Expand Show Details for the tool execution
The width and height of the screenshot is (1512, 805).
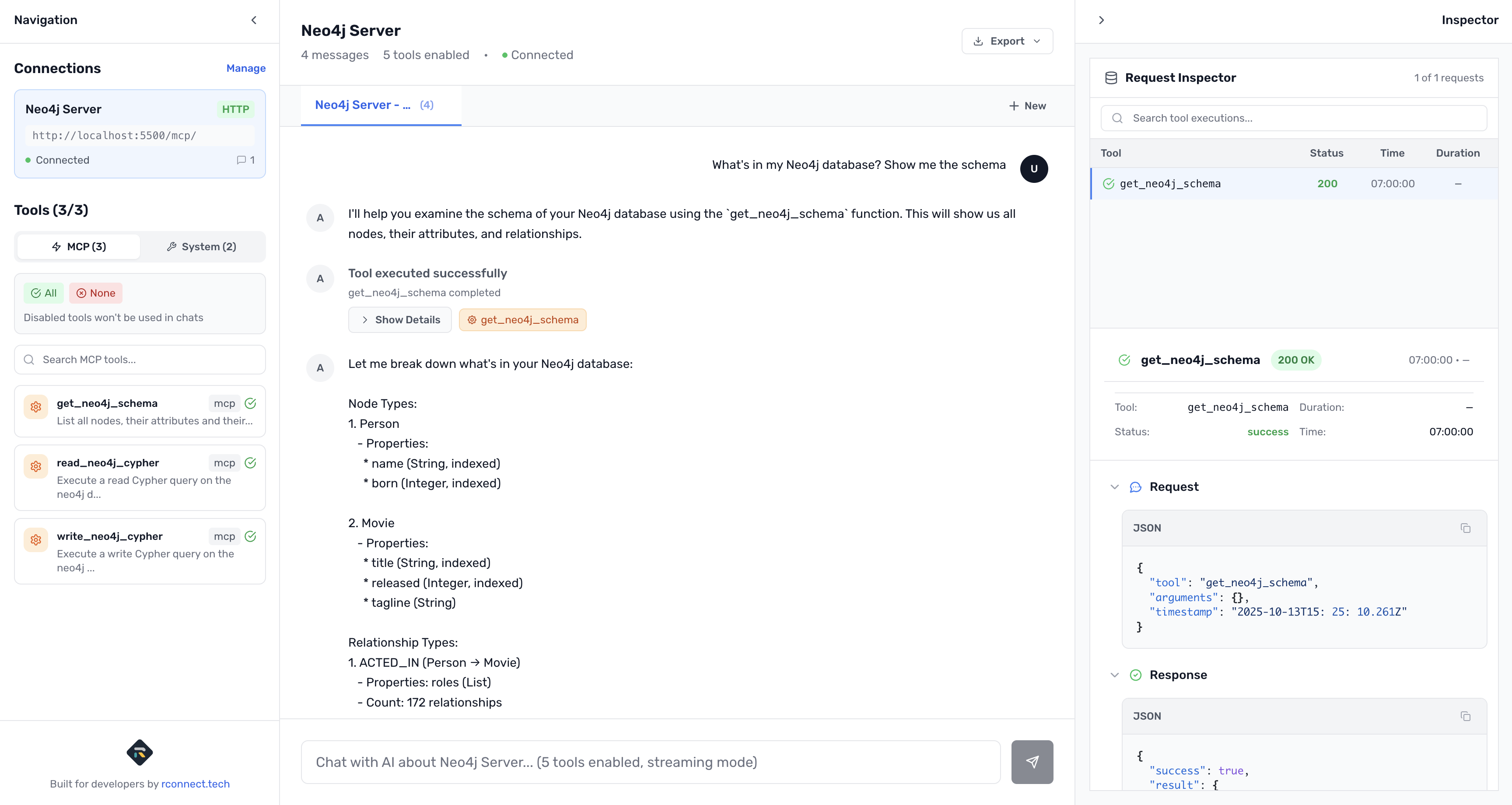tap(400, 319)
